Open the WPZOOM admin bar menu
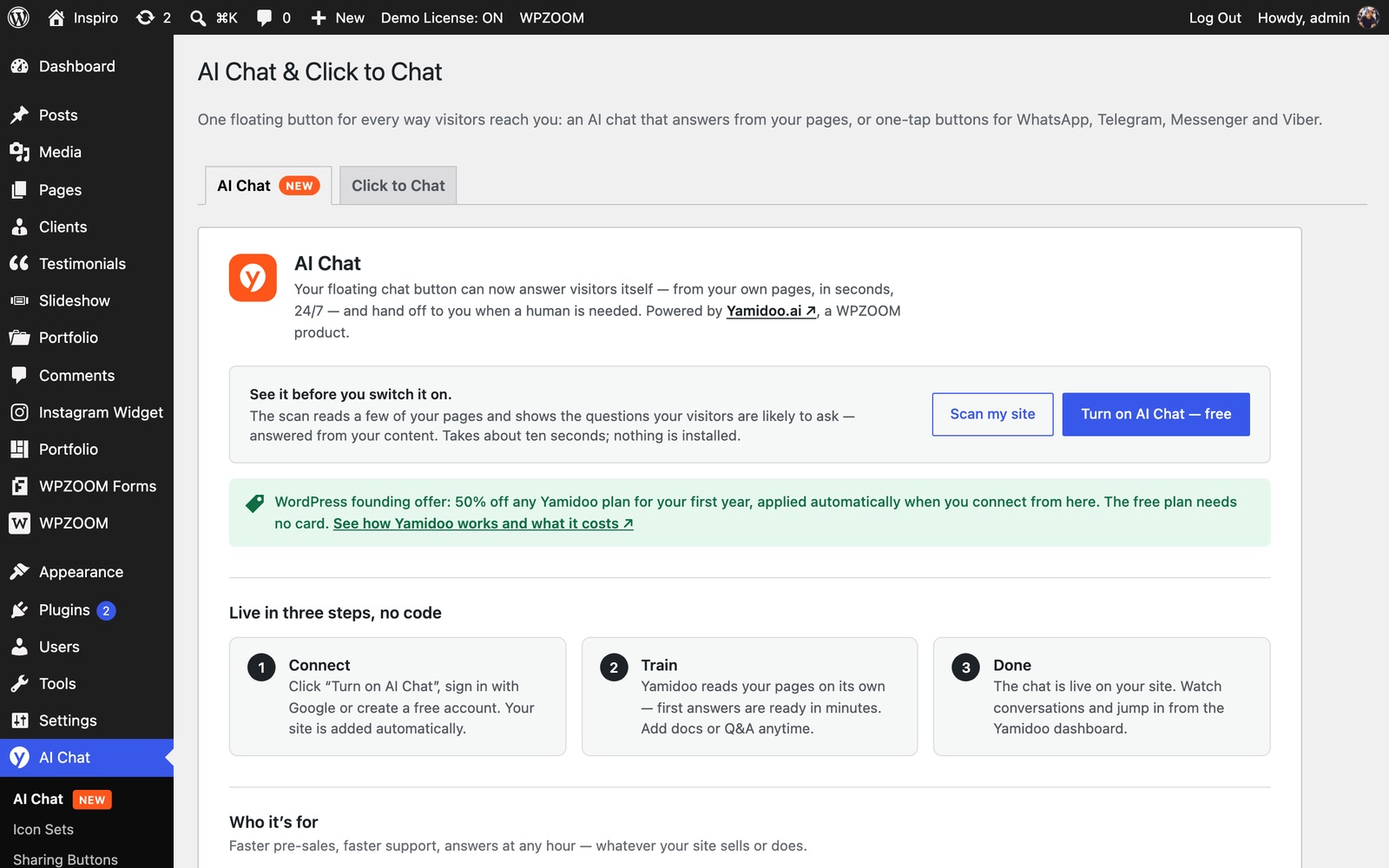Viewport: 1389px width, 868px height. tap(551, 17)
